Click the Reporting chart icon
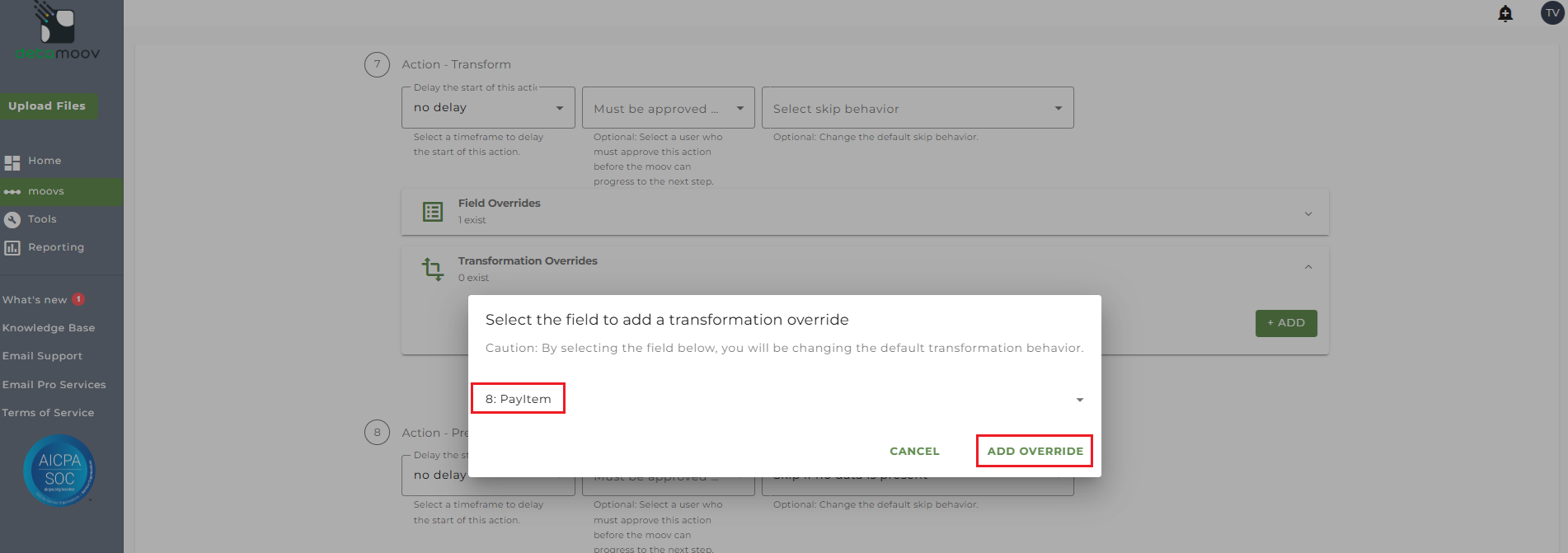The width and height of the screenshot is (1568, 553). 12,248
